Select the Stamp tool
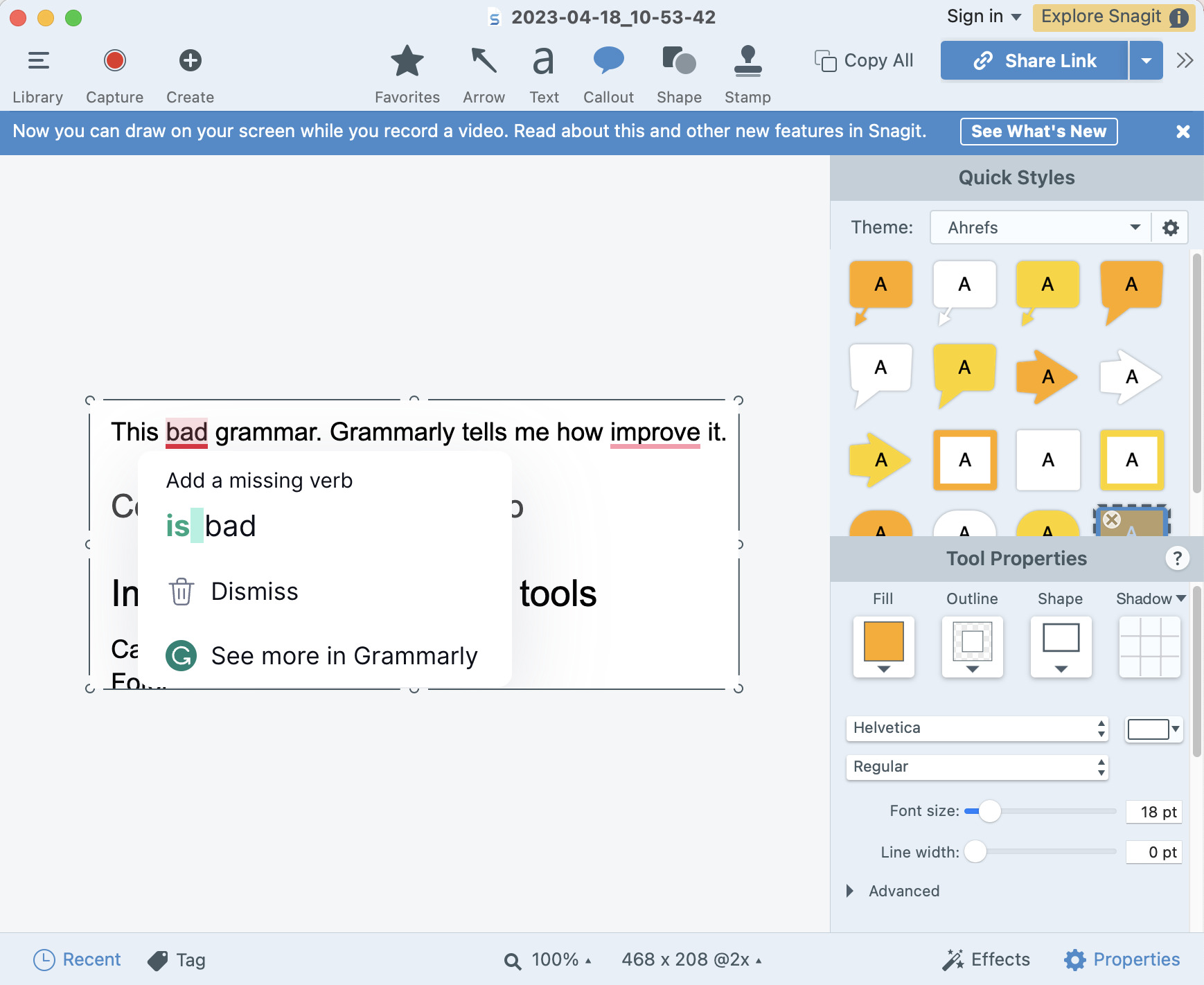 pos(747,69)
